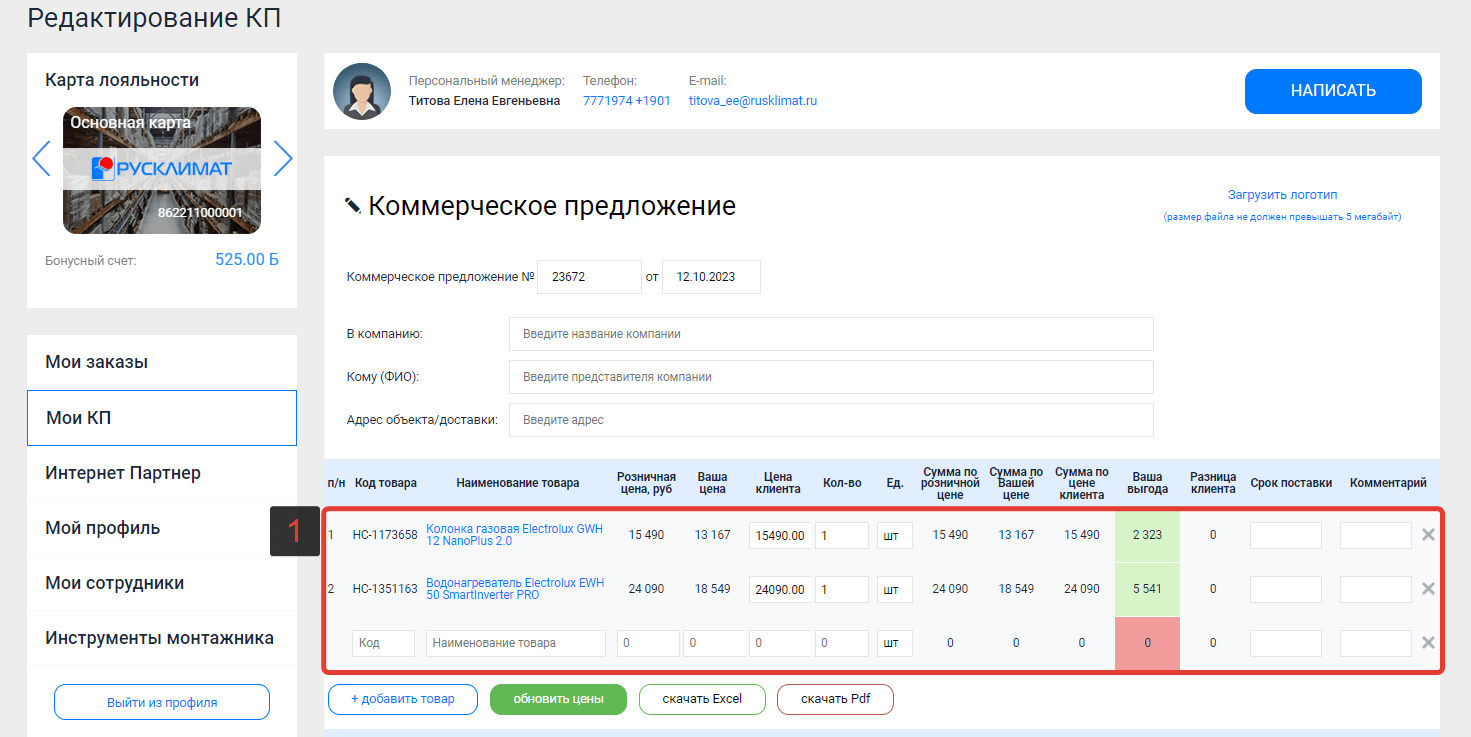Image resolution: width=1471 pixels, height=737 pixels.
Task: Focus Комментарий field in Водонагреватель row
Action: coord(1376,589)
